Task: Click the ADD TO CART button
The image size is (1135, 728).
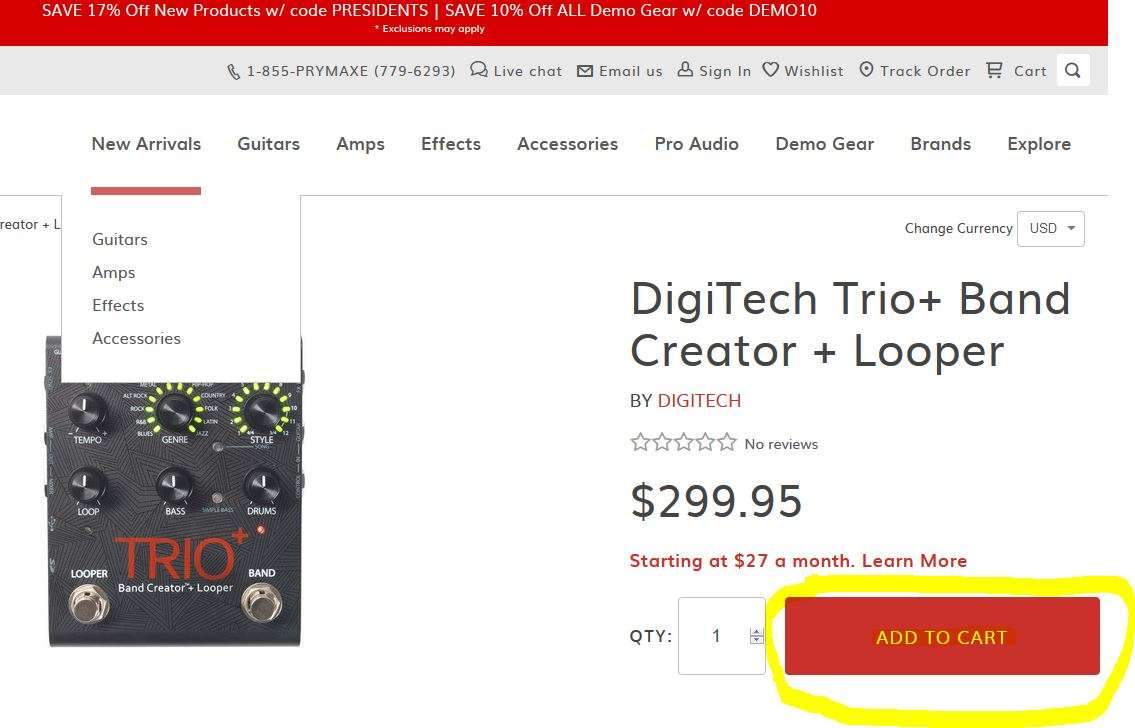Action: coord(942,636)
